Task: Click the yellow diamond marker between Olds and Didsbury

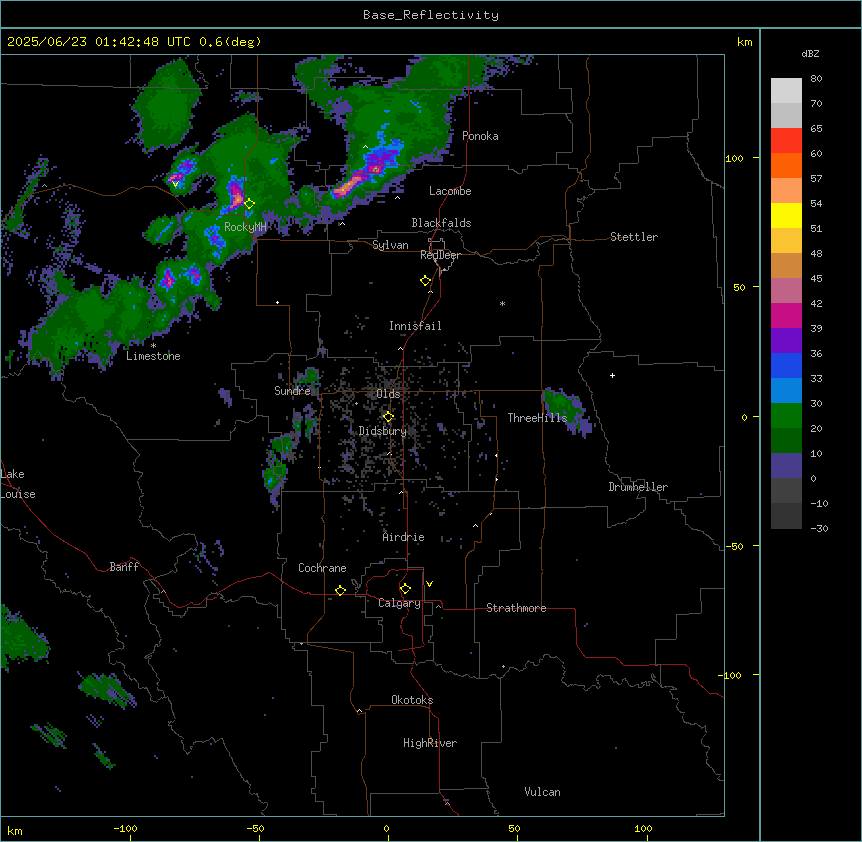Action: click(x=388, y=417)
